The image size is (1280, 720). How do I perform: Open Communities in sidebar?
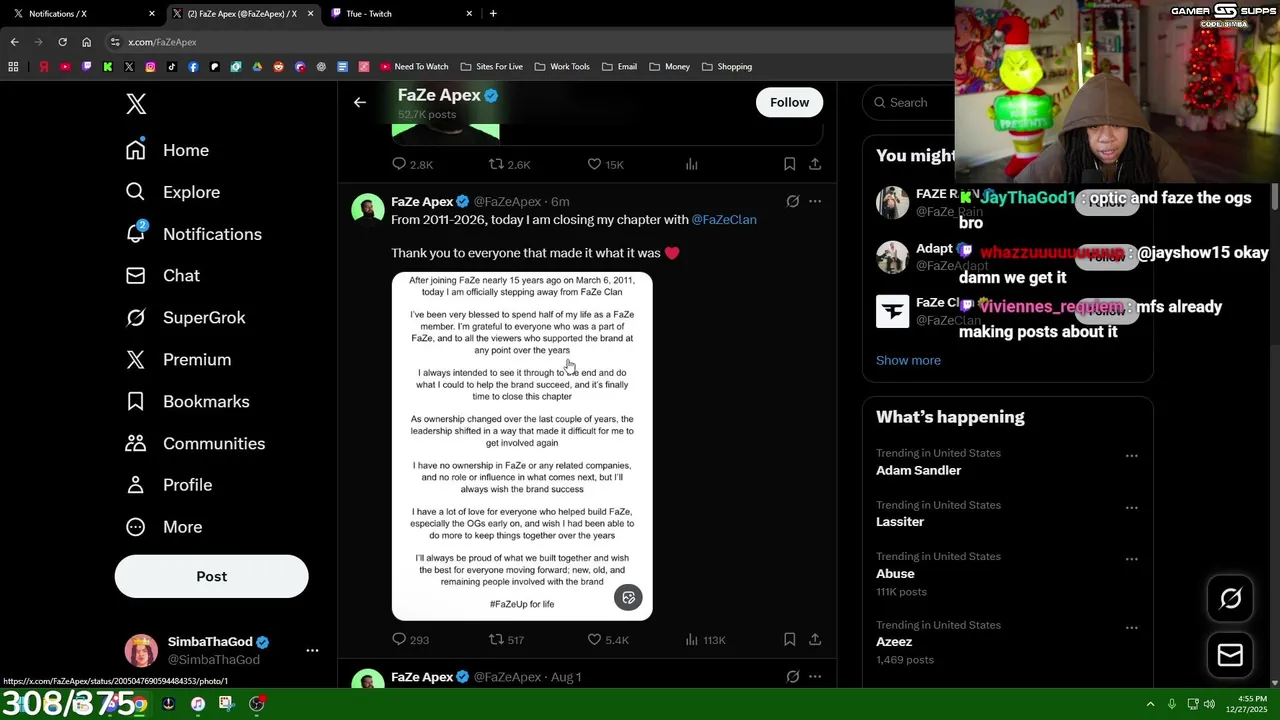pyautogui.click(x=195, y=443)
